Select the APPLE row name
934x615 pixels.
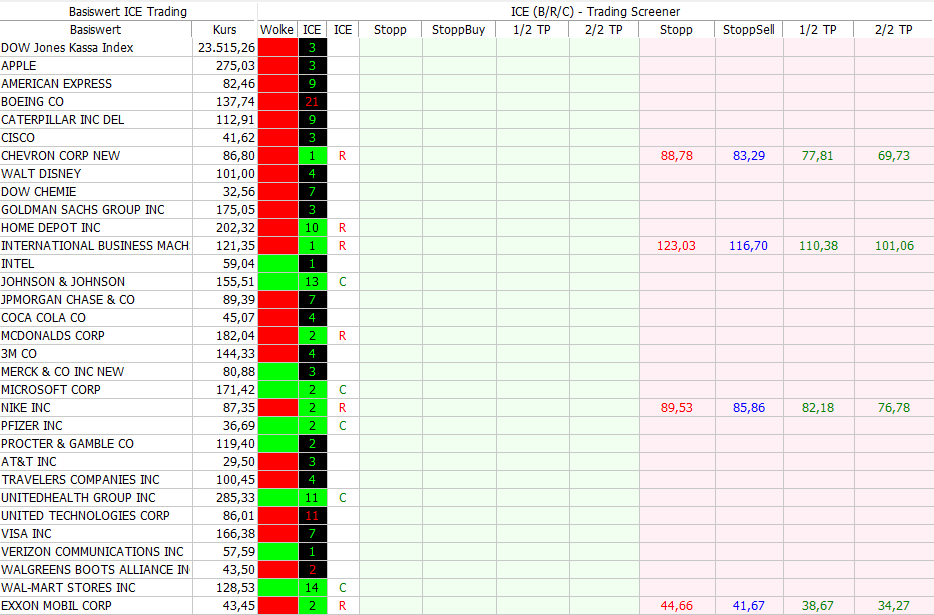pos(18,66)
